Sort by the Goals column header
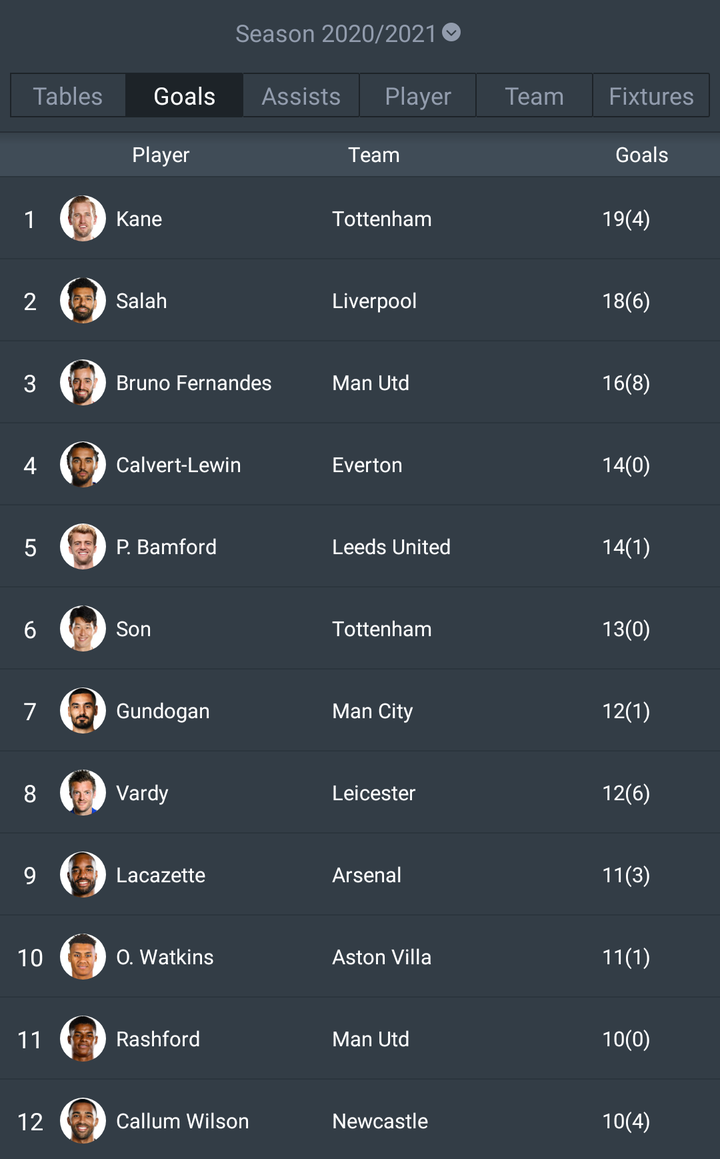Viewport: 720px width, 1159px height. pyautogui.click(x=642, y=154)
